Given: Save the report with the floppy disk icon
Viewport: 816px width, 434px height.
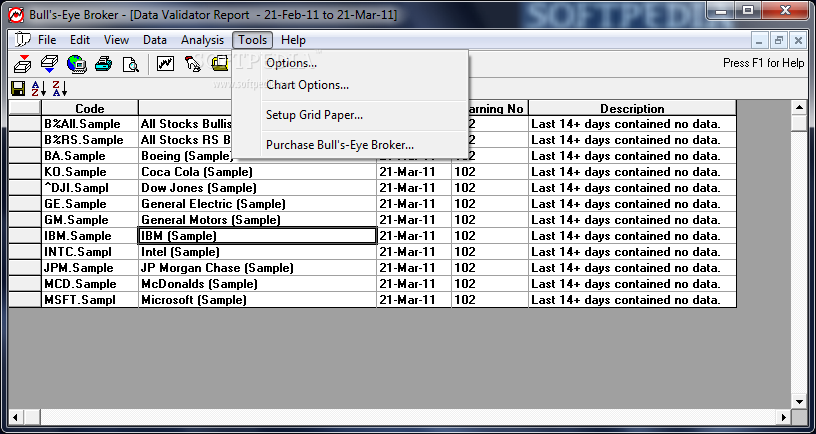Looking at the screenshot, I should [18, 88].
